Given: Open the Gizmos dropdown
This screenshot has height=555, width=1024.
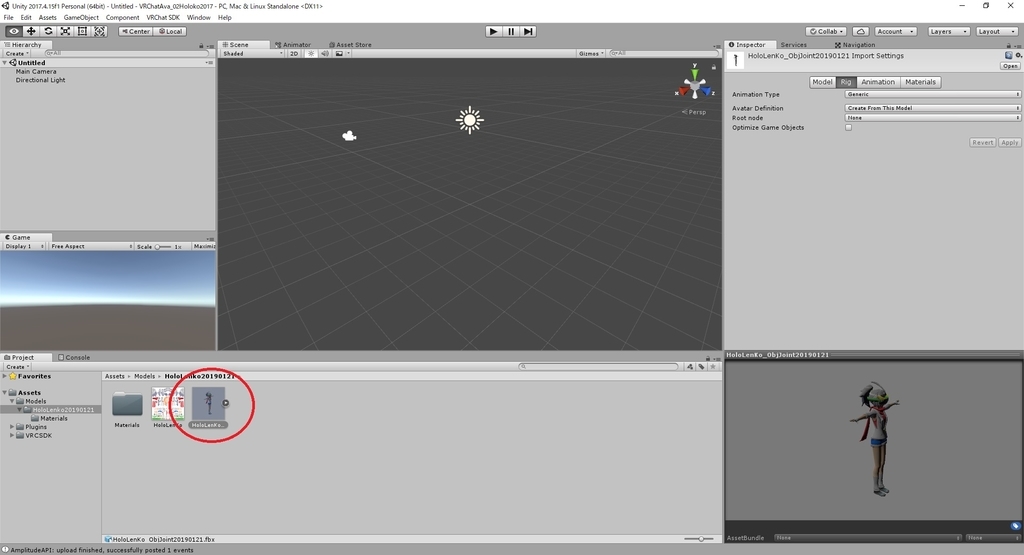Looking at the screenshot, I should (591, 54).
